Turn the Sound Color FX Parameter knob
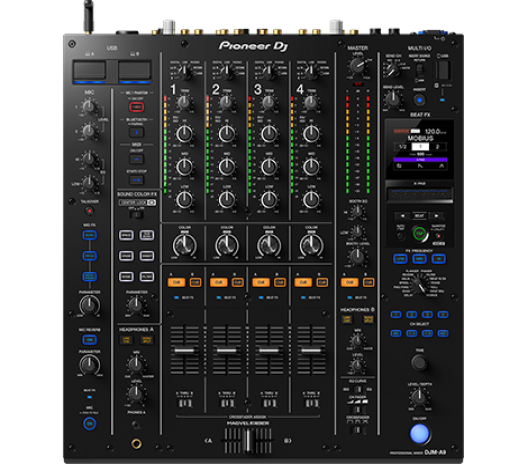Screen dimensions: 528x464 [x=136, y=304]
